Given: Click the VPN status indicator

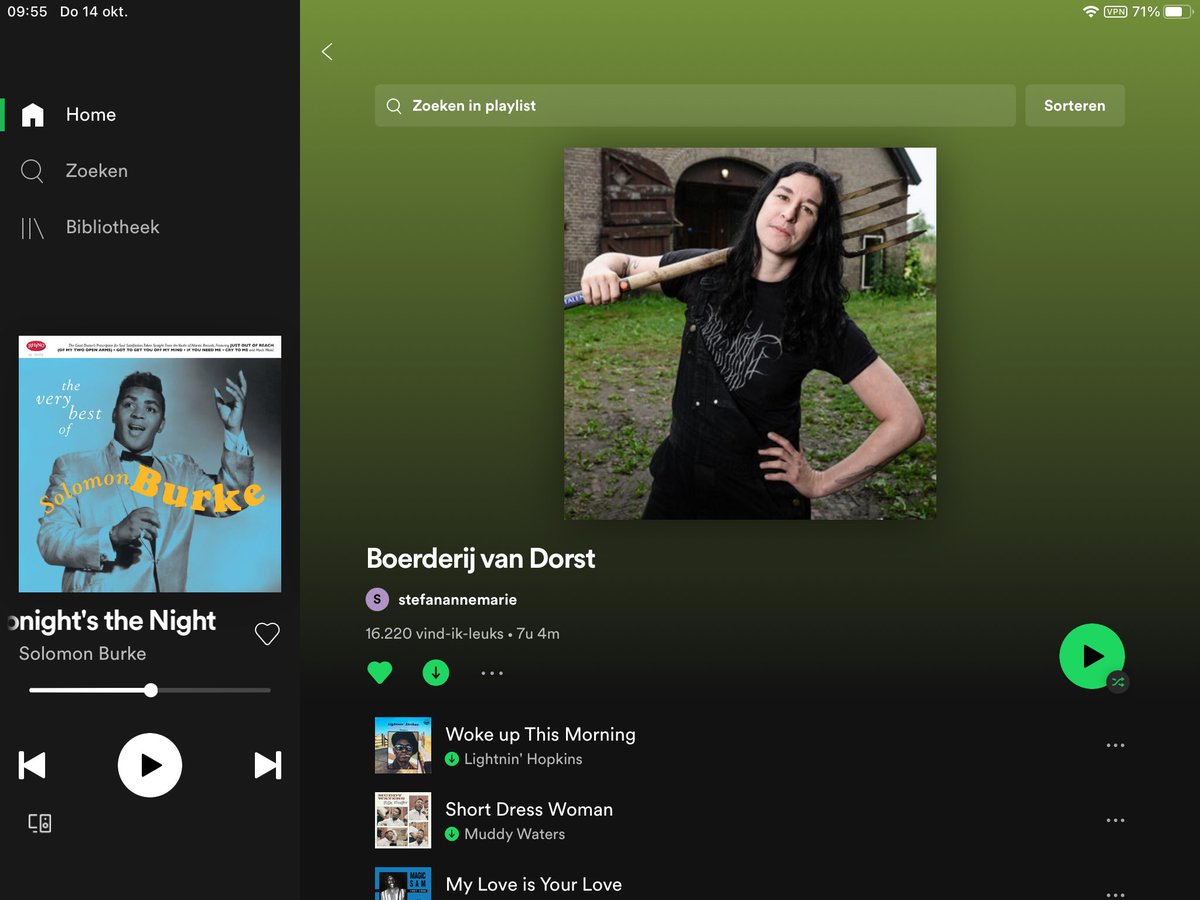Looking at the screenshot, I should pyautogui.click(x=1115, y=12).
